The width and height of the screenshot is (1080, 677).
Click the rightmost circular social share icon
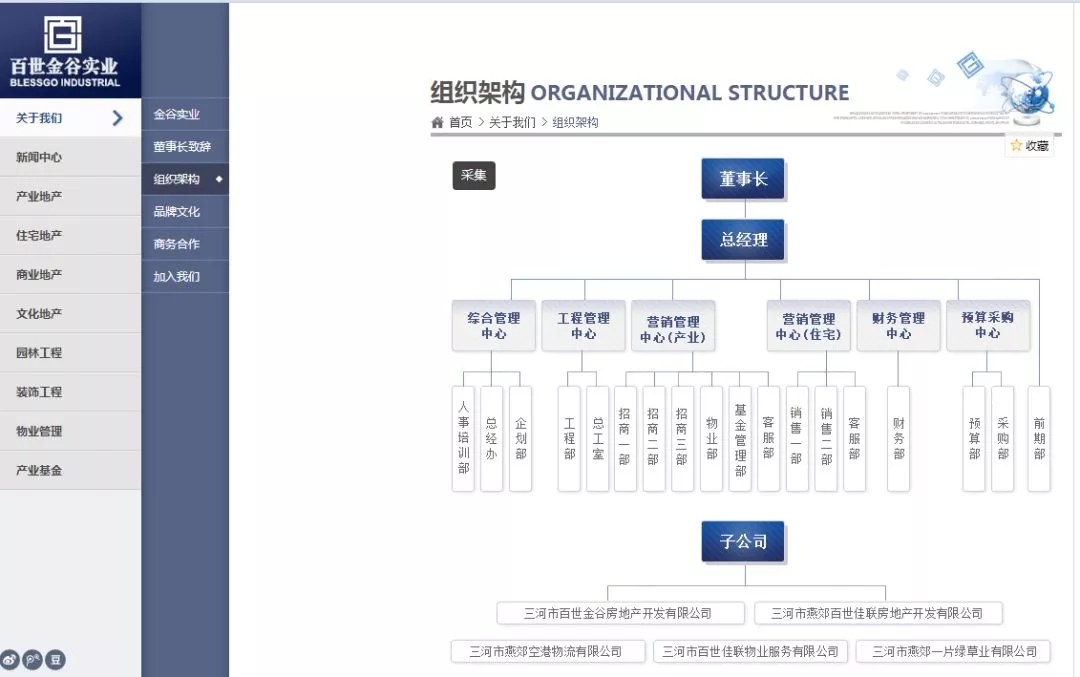point(54,659)
